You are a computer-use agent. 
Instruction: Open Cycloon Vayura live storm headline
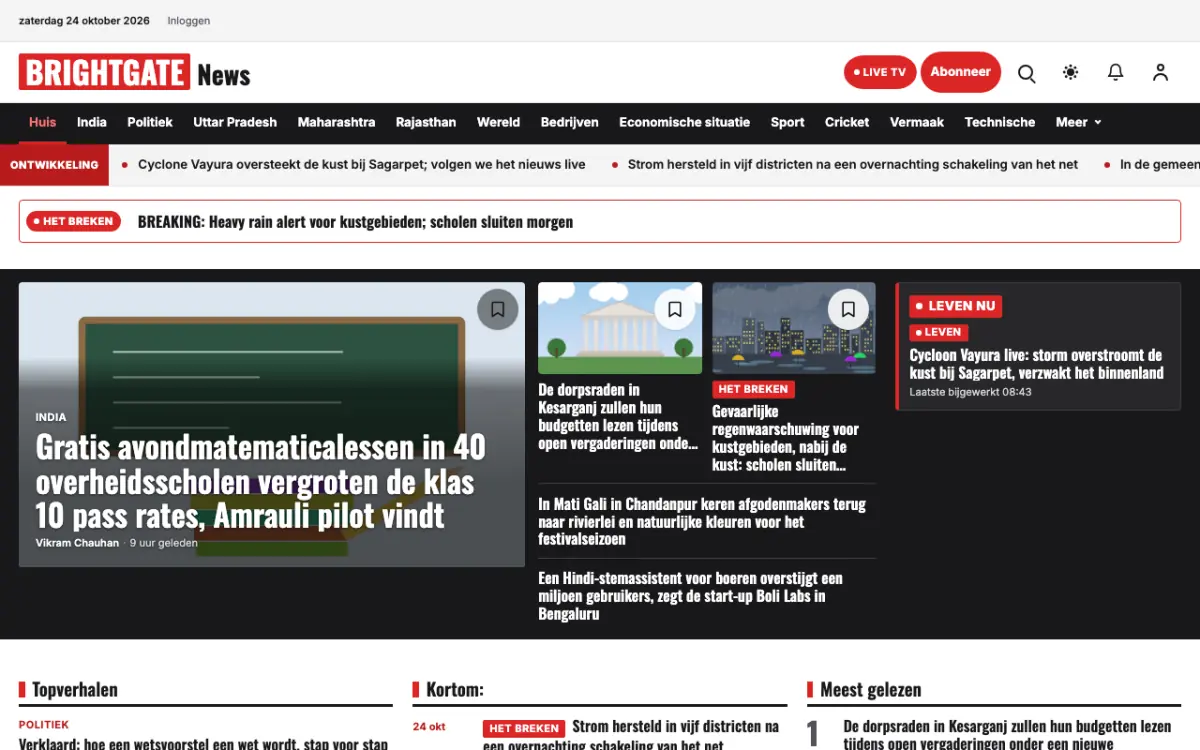click(1036, 364)
